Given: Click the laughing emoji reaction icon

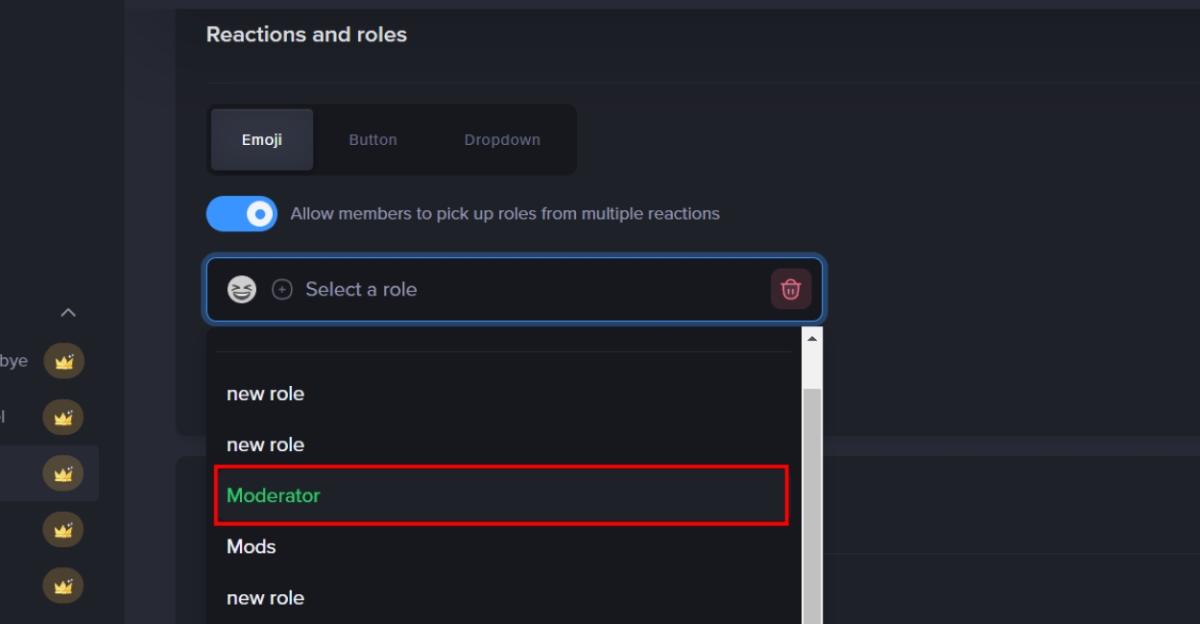Looking at the screenshot, I should (x=241, y=289).
